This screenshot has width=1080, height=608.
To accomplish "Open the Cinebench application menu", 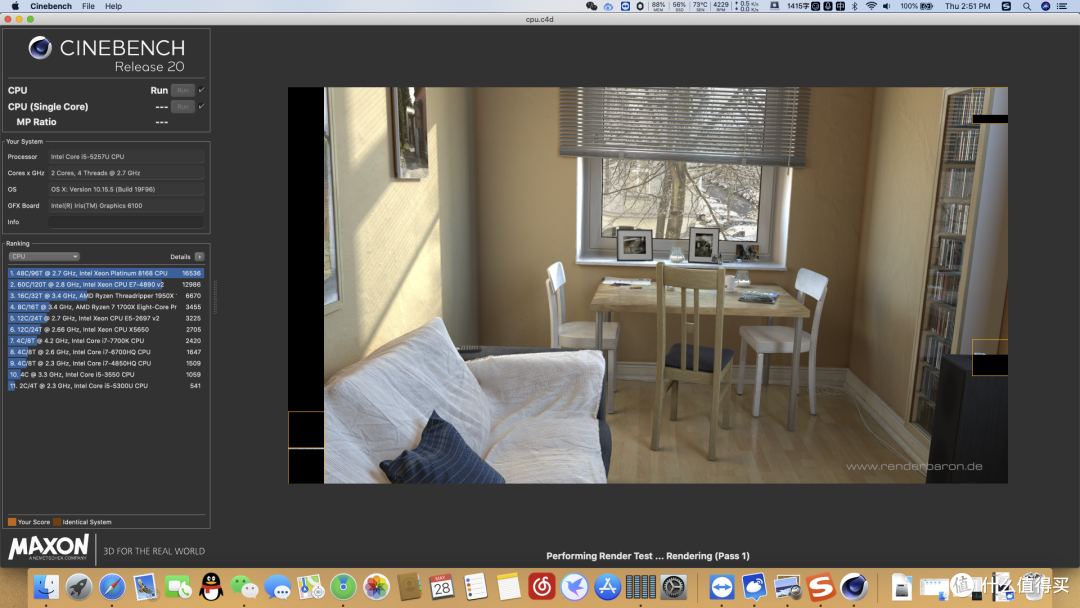I will pyautogui.click(x=51, y=6).
